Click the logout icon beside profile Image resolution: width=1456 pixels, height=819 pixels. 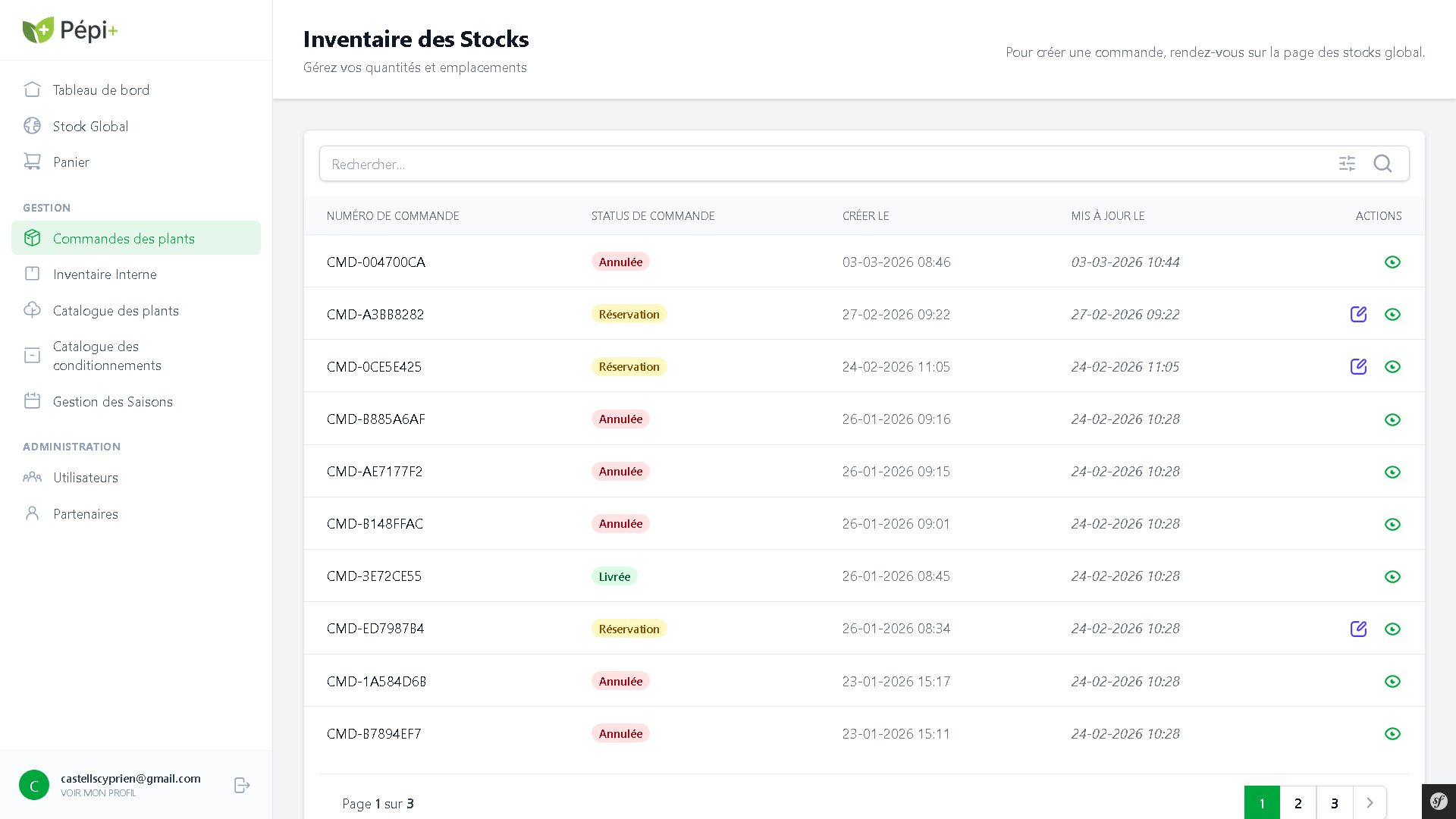pos(242,785)
